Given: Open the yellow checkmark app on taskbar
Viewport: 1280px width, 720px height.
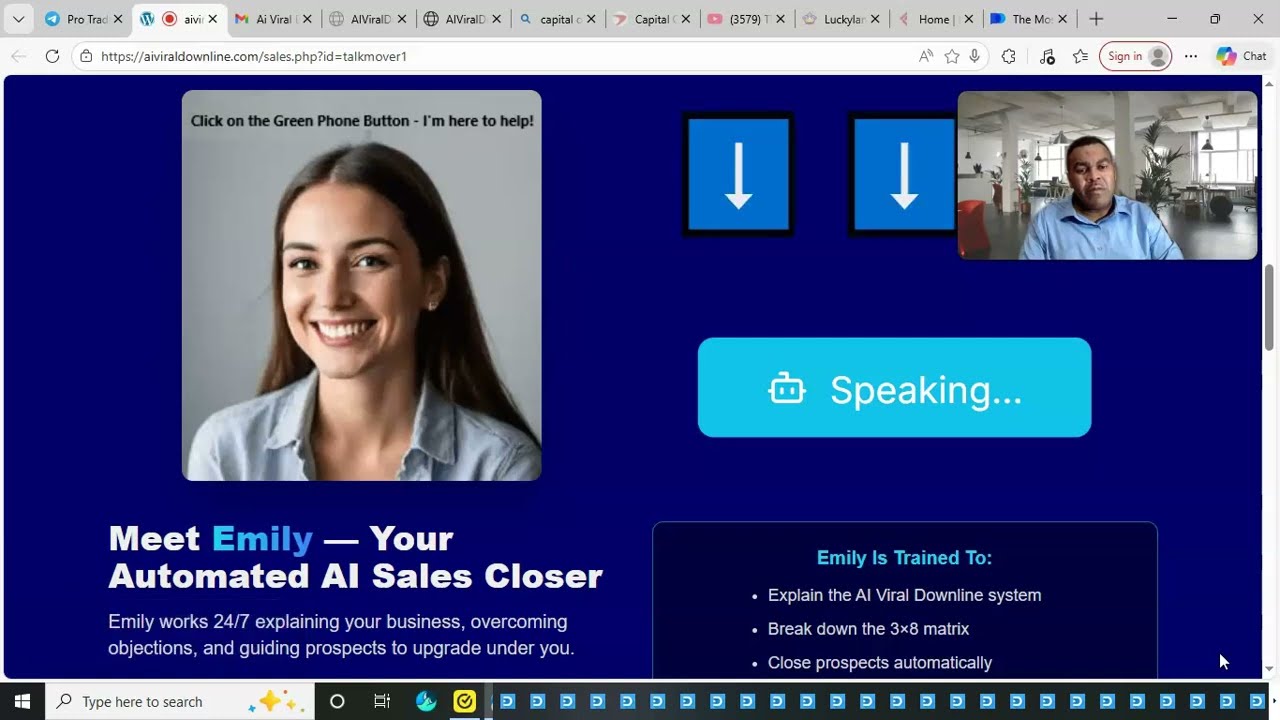Looking at the screenshot, I should [464, 701].
